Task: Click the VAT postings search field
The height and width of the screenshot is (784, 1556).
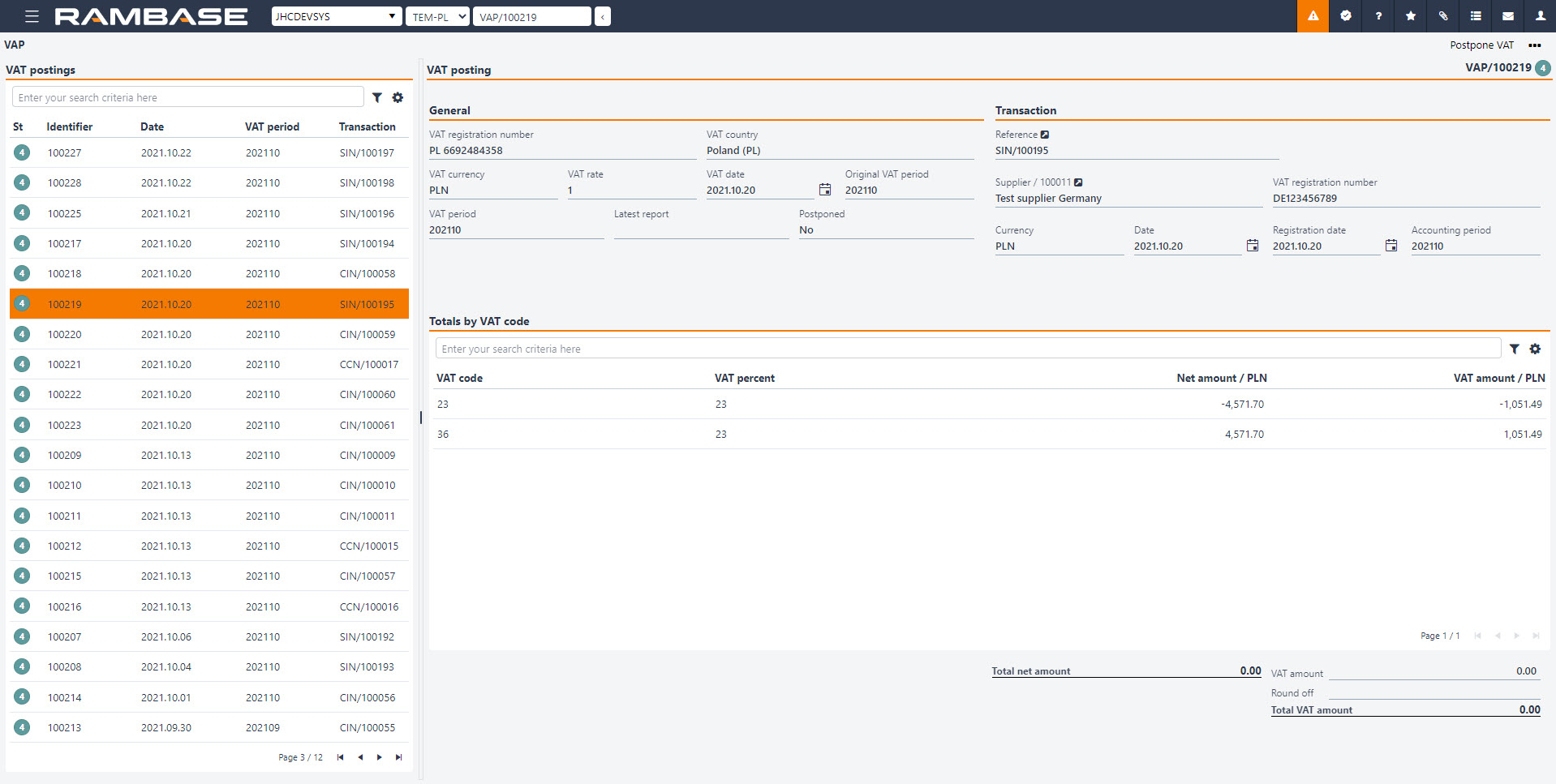Action: pyautogui.click(x=188, y=97)
